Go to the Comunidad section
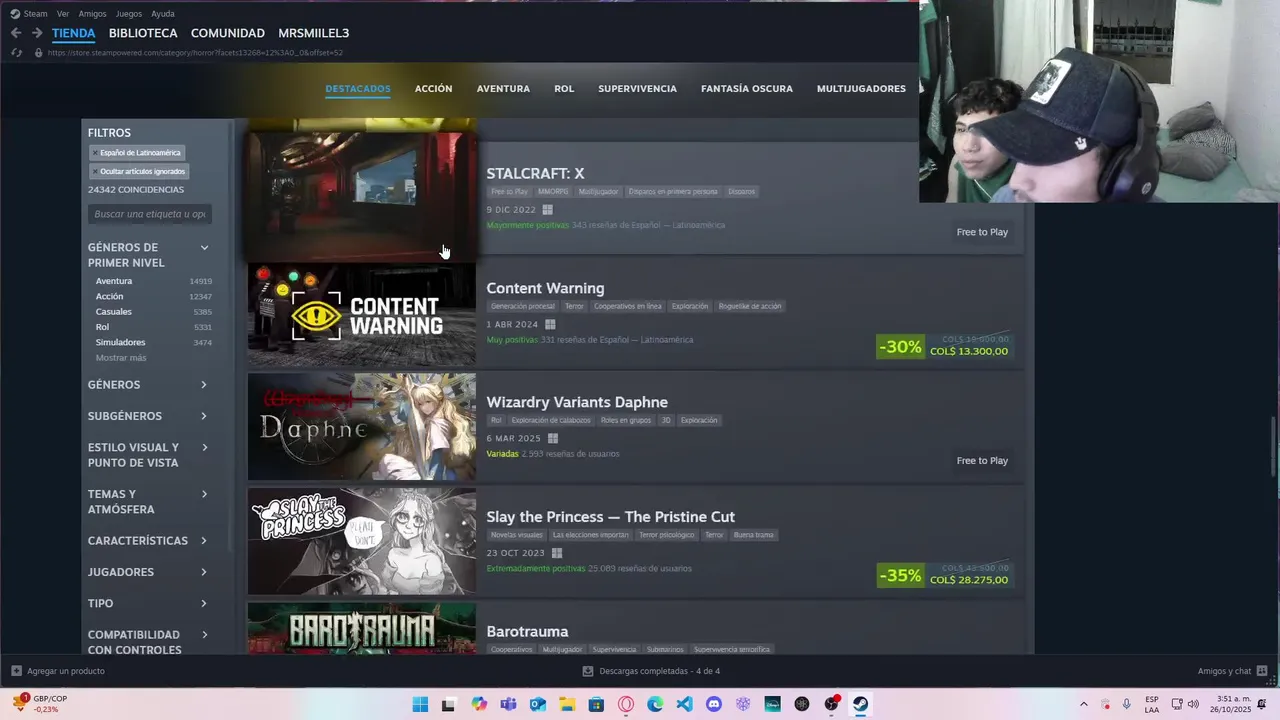Screen dimensions: 1280x720 pyautogui.click(x=228, y=33)
